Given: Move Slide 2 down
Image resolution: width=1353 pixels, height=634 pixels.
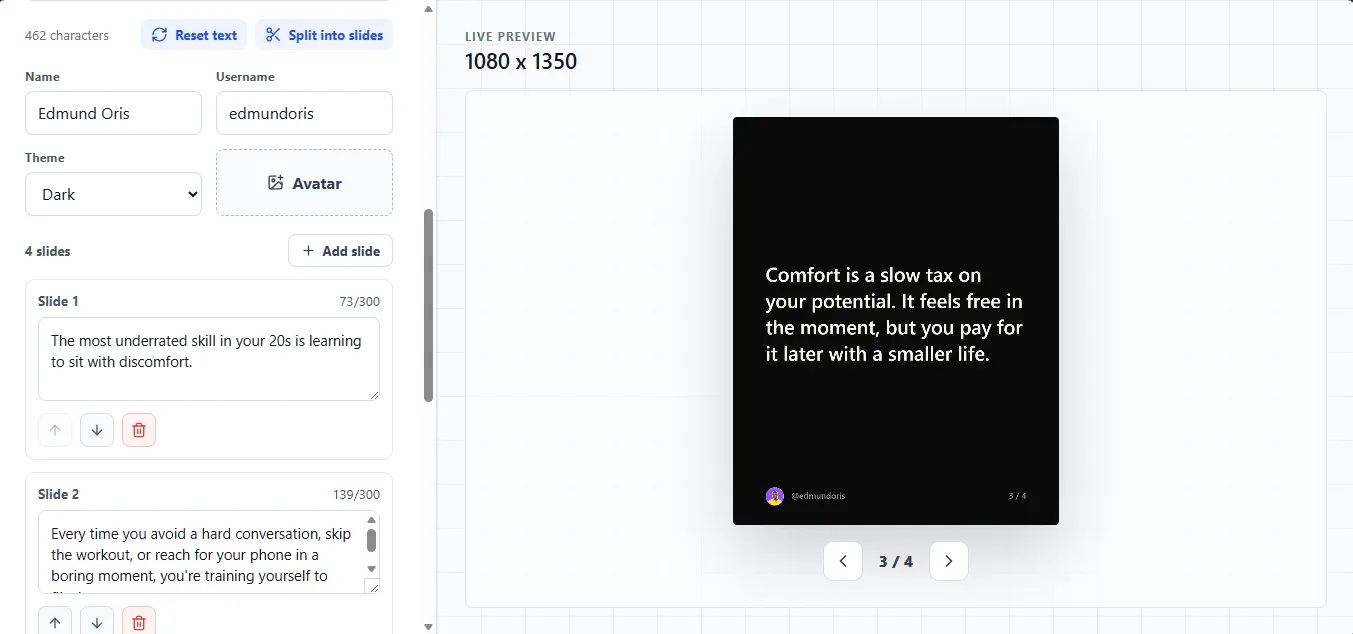Looking at the screenshot, I should tap(97, 622).
